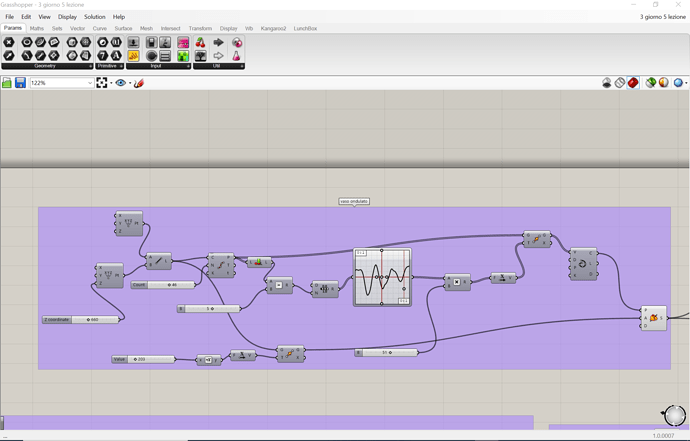Click the 'vaso ondulato' group label
The width and height of the screenshot is (690, 441).
pyautogui.click(x=354, y=201)
